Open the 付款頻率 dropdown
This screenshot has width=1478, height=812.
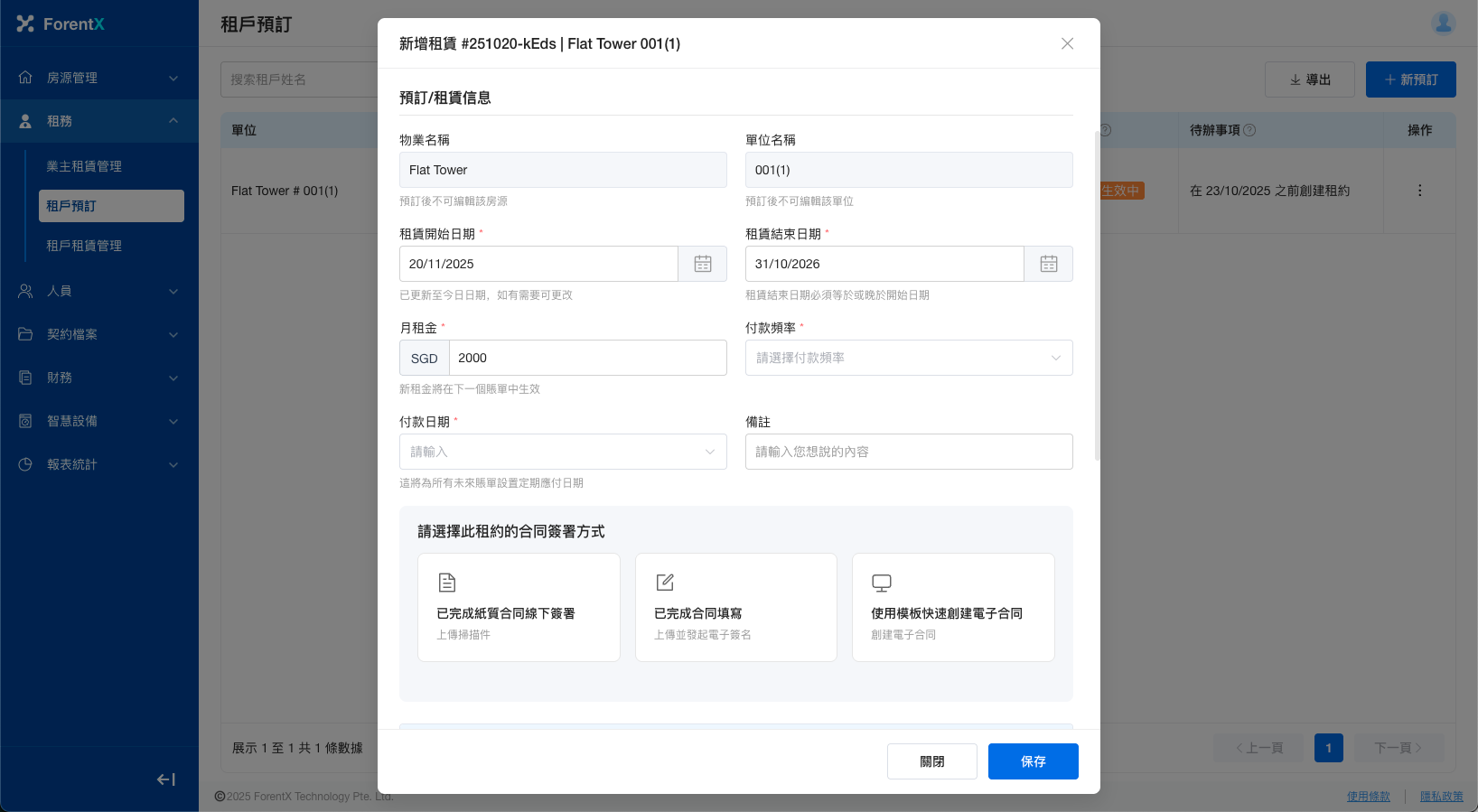[x=908, y=358]
